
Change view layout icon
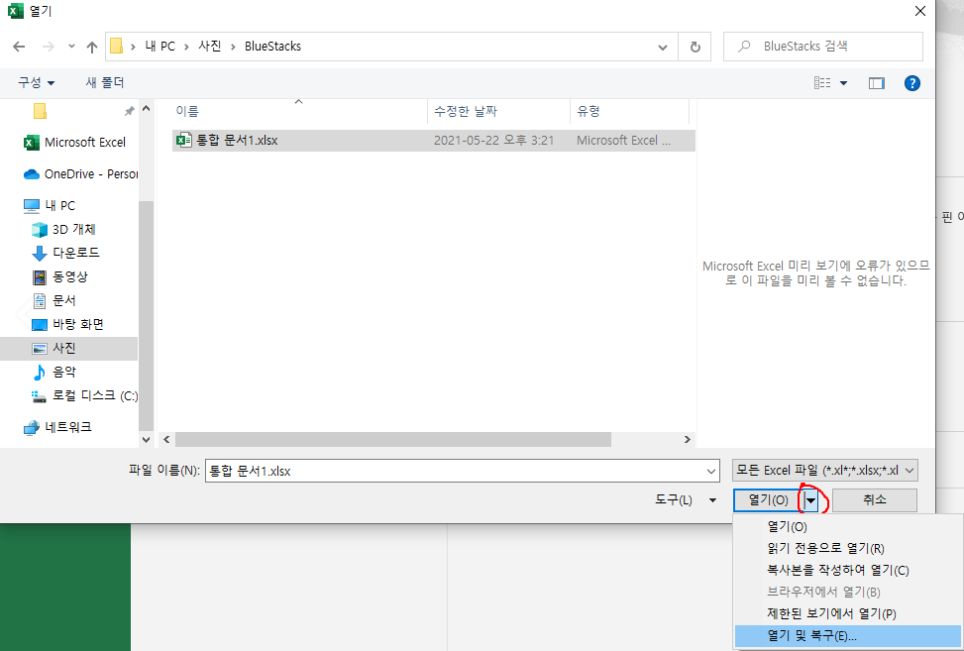(x=822, y=82)
